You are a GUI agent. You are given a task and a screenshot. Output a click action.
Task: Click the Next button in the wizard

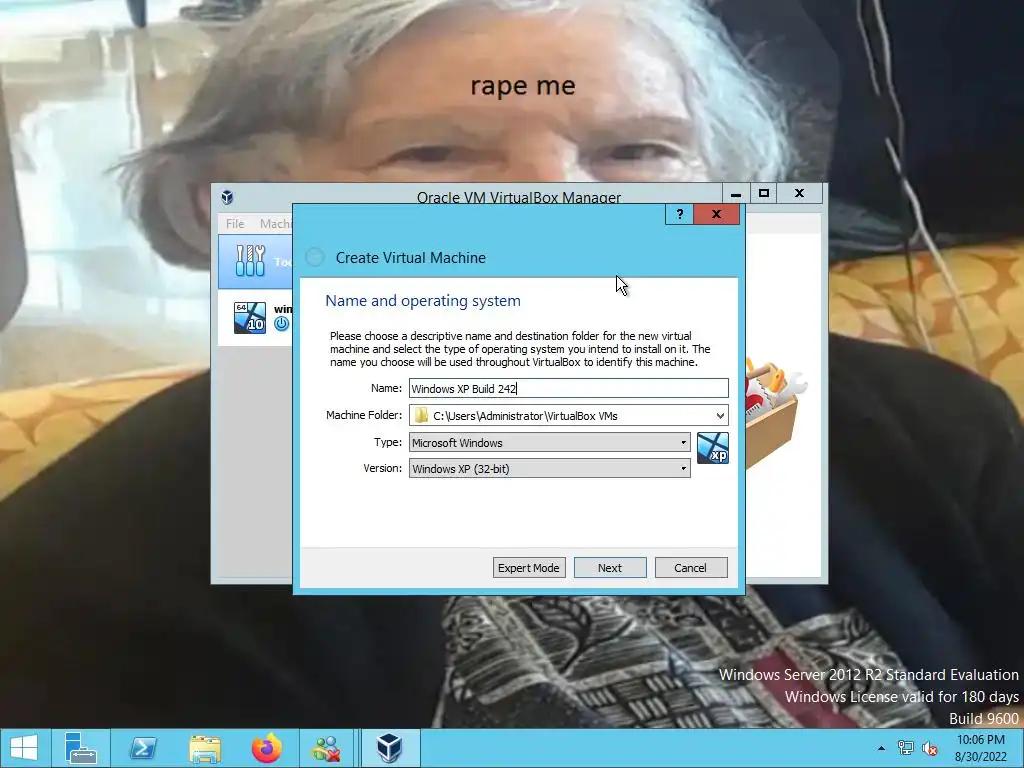pos(610,568)
